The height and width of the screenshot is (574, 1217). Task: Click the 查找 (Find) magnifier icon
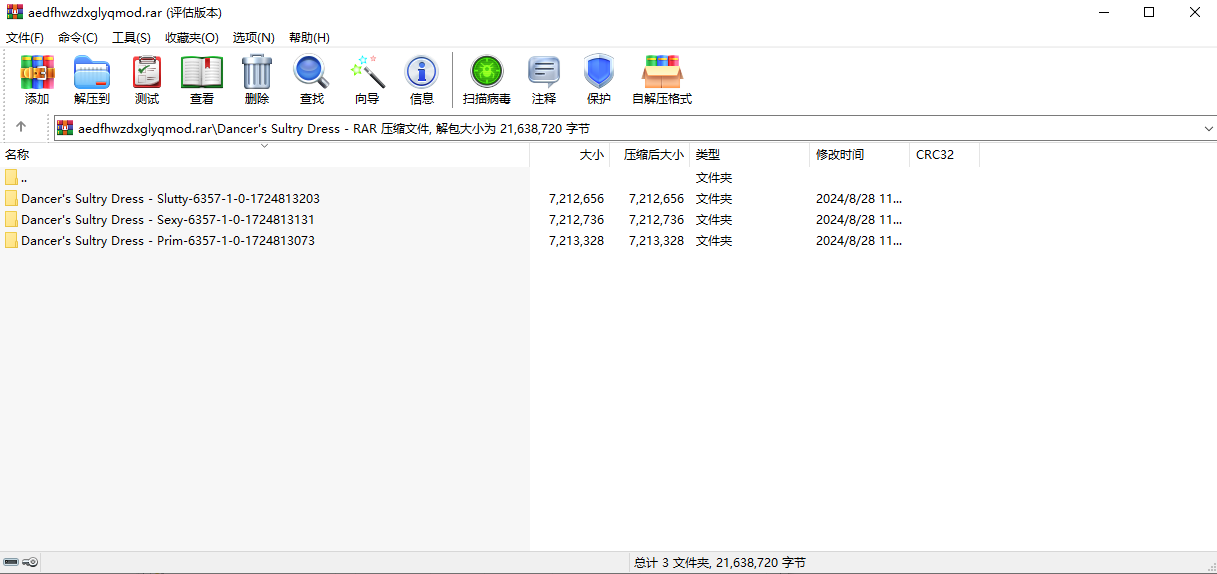coord(311,72)
